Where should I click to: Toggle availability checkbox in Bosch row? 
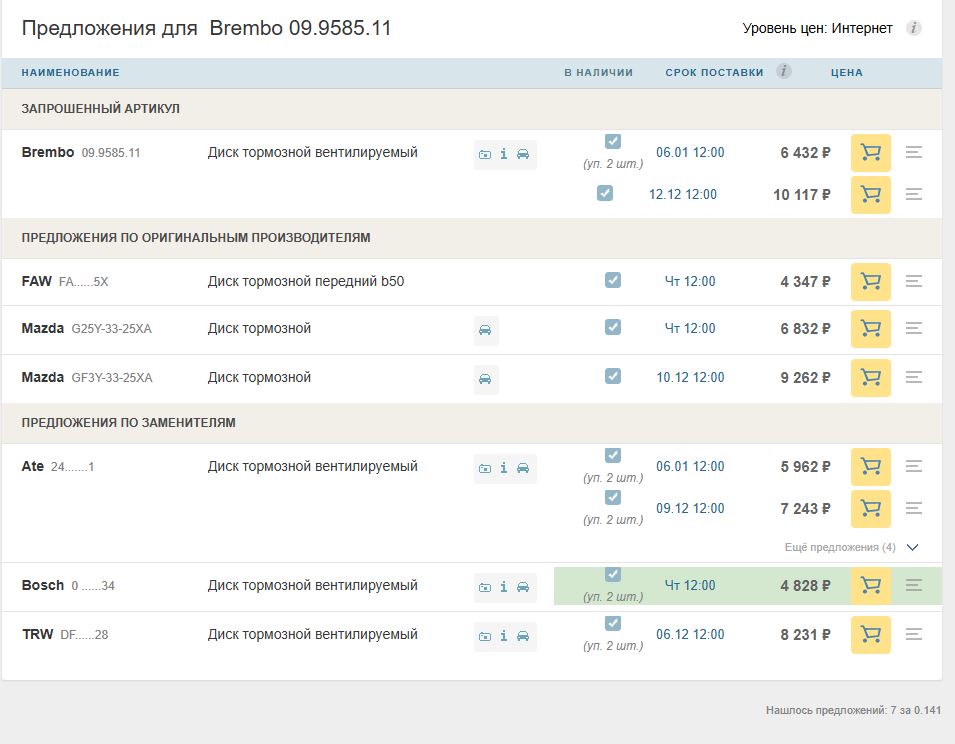pos(613,574)
